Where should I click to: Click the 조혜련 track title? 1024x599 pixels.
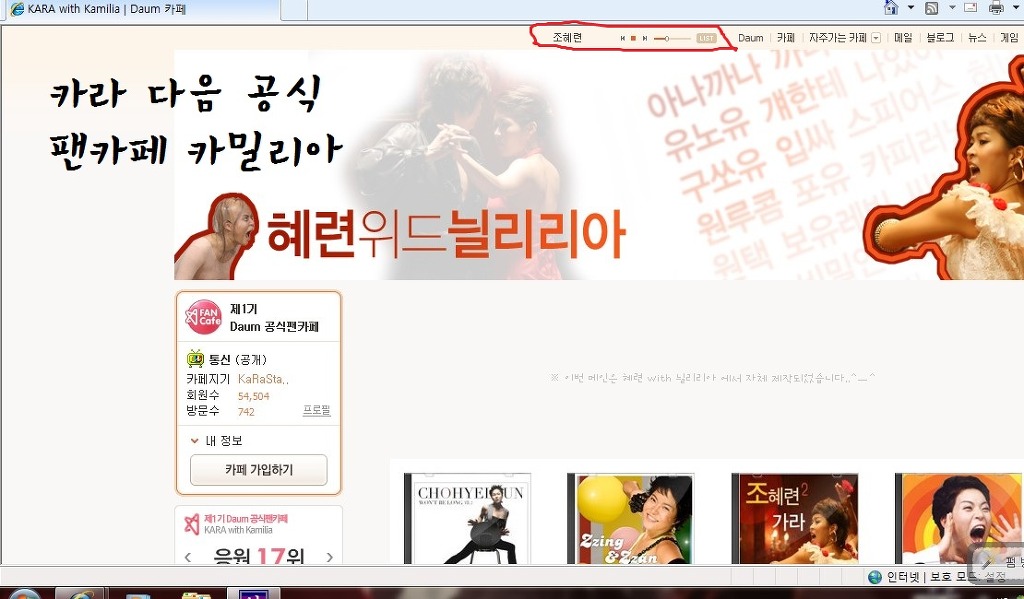(567, 38)
